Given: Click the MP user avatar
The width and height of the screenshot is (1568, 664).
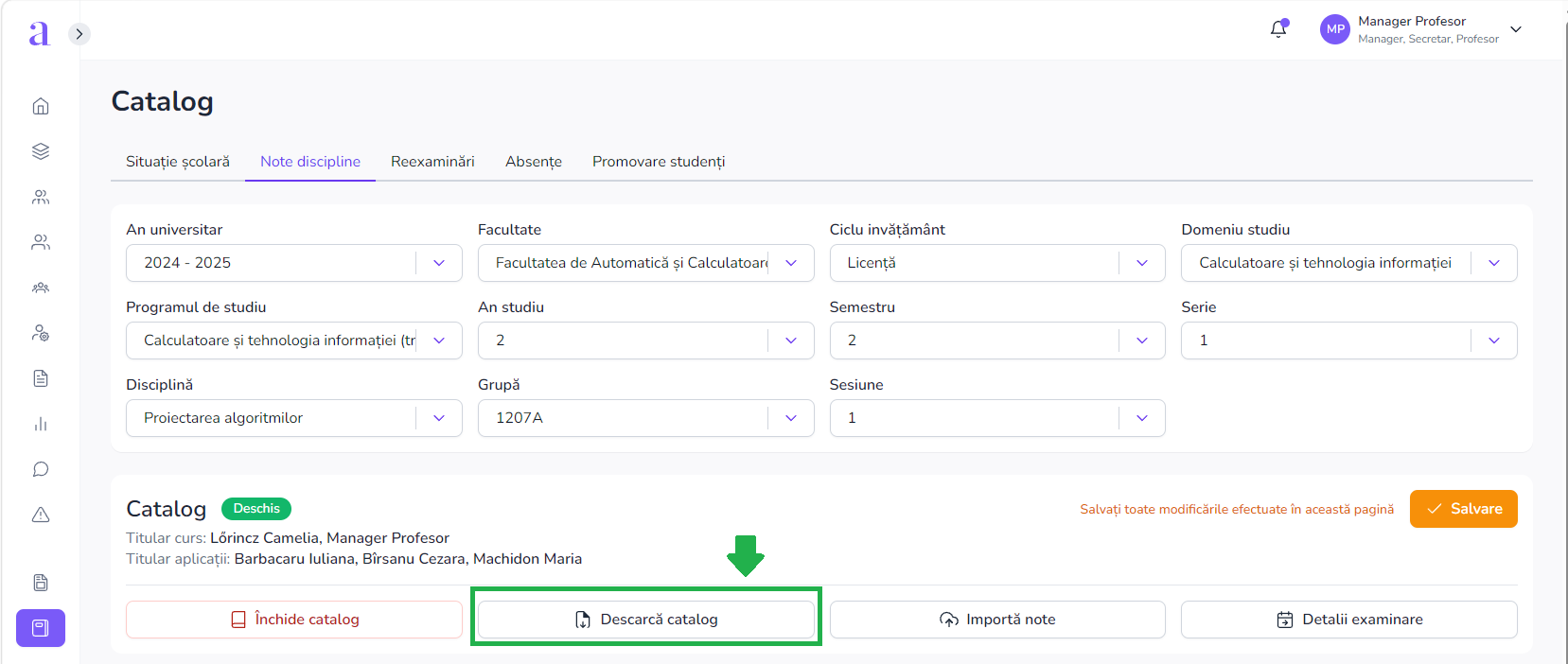Looking at the screenshot, I should (x=1334, y=29).
